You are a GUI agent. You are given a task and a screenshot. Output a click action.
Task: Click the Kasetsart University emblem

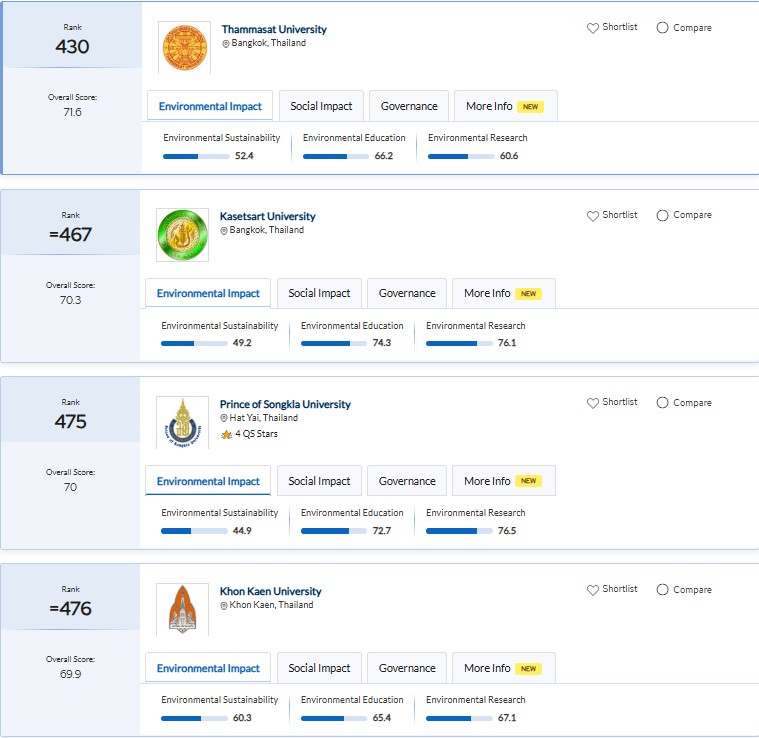(182, 235)
